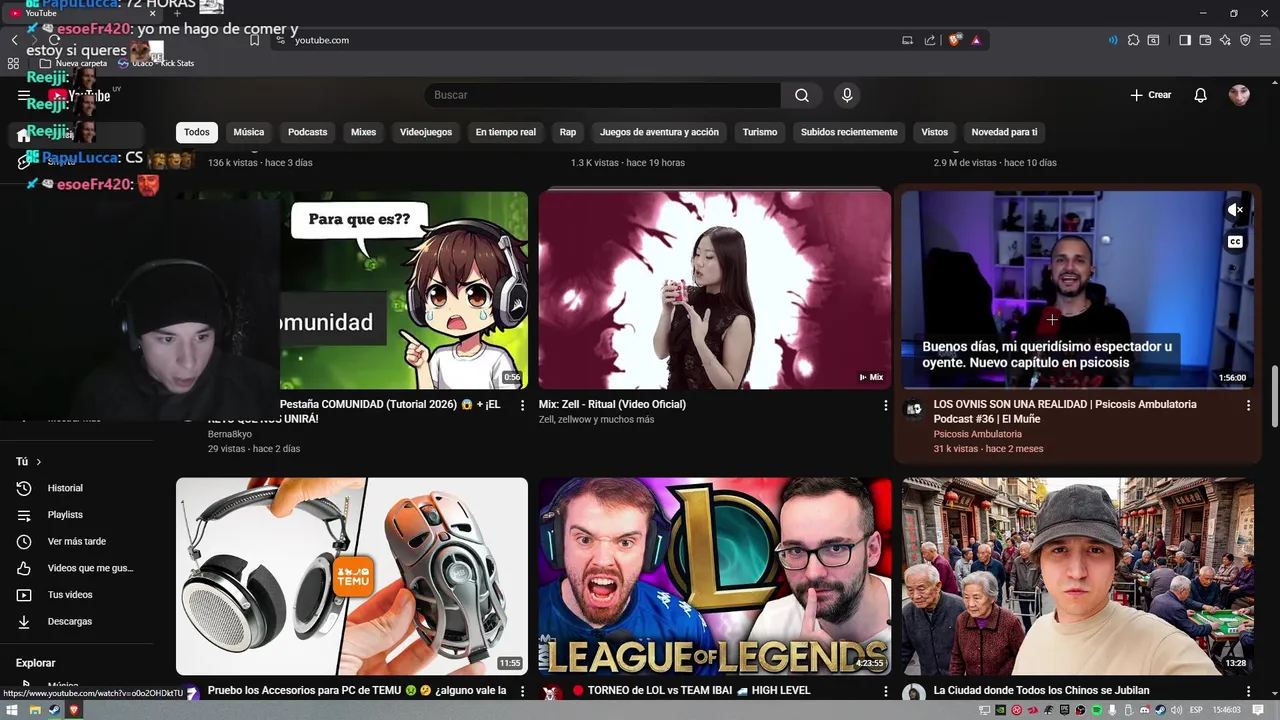Image resolution: width=1280 pixels, height=720 pixels.
Task: Toggle the browser sidebar panel icon
Action: 1185,40
